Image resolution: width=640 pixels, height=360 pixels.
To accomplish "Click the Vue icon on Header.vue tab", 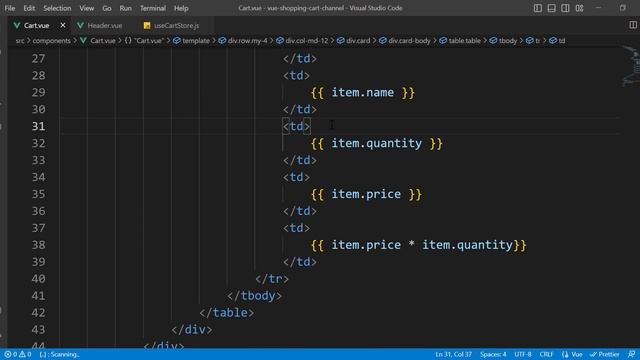I will pyautogui.click(x=80, y=25).
